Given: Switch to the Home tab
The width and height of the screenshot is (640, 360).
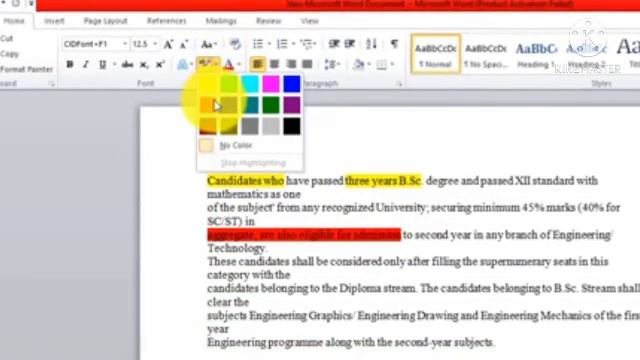Looking at the screenshot, I should pyautogui.click(x=14, y=21).
